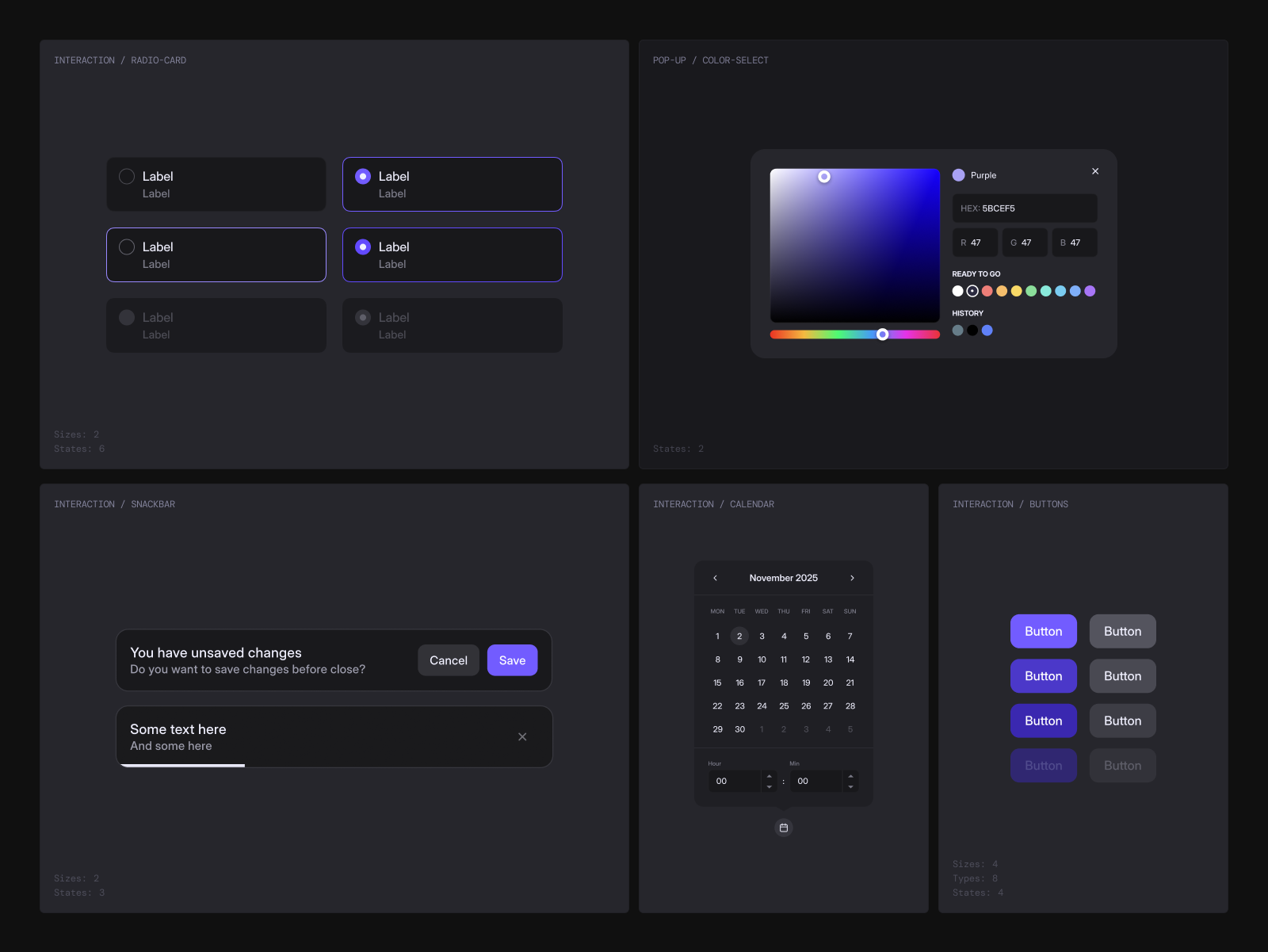This screenshot has height=952, width=1268.
Task: Click the gray Button in the first row
Action: click(x=1123, y=631)
